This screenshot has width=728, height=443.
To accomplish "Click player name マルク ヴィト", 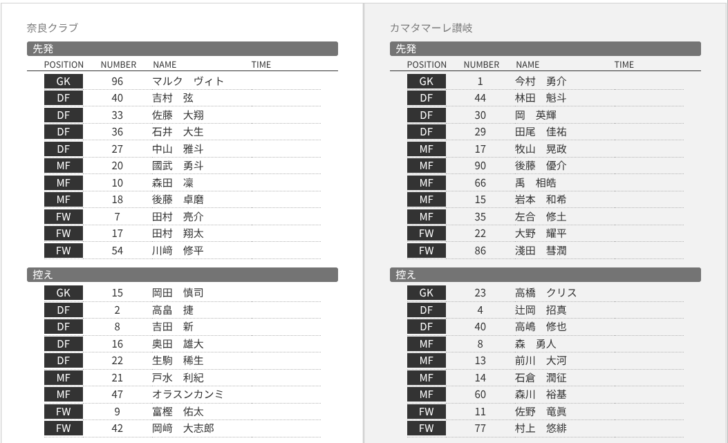I will coord(188,81).
